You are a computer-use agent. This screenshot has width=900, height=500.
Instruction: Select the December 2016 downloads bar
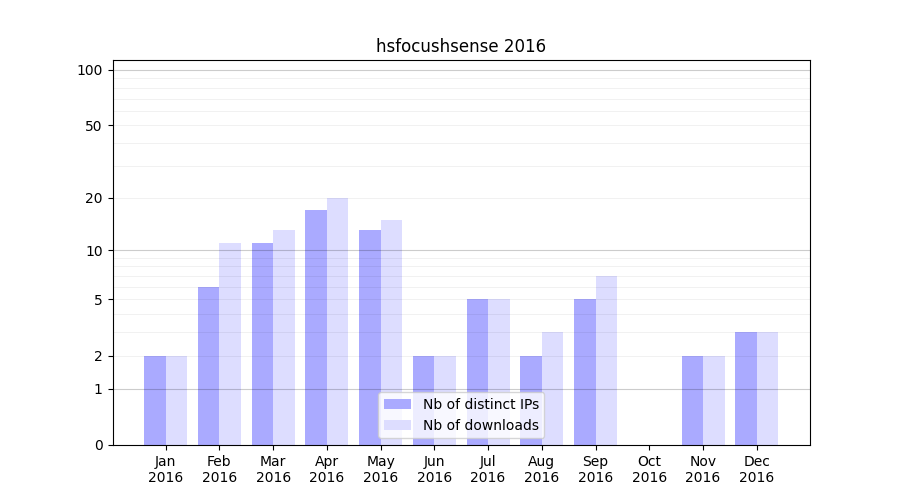coord(767,388)
